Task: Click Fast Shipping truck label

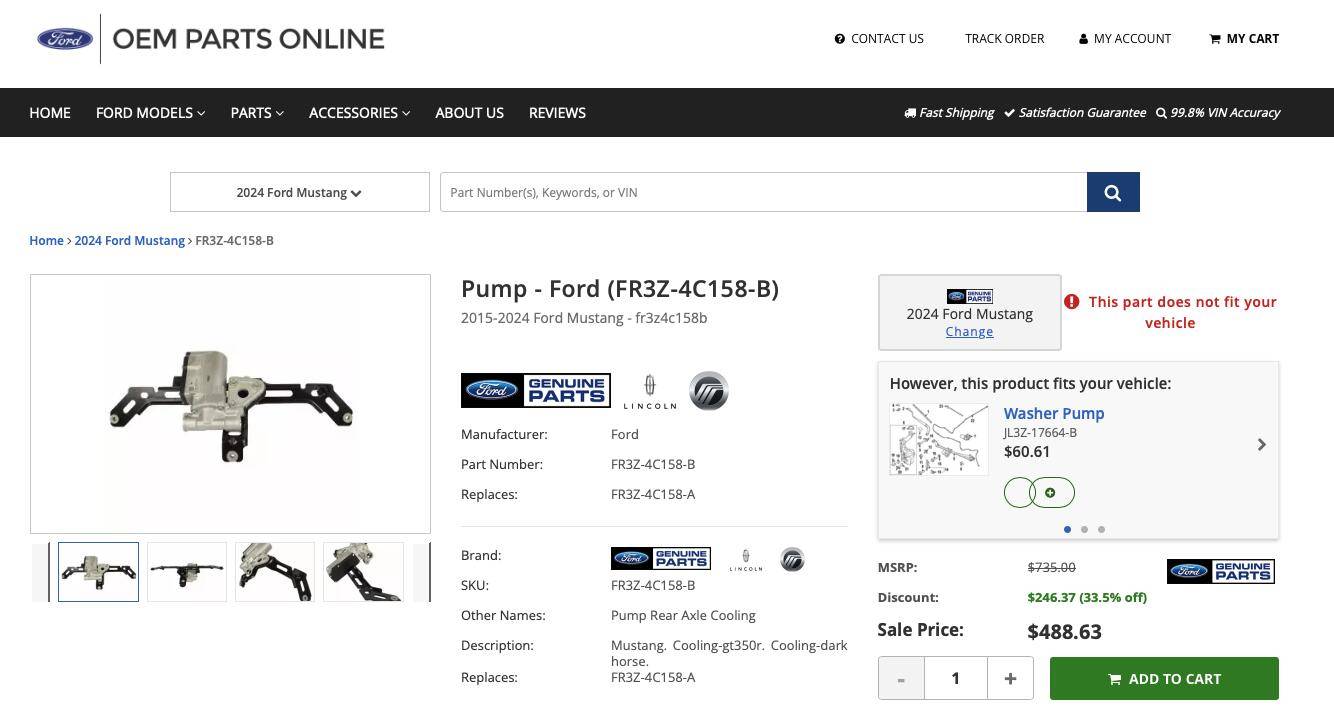Action: point(949,113)
